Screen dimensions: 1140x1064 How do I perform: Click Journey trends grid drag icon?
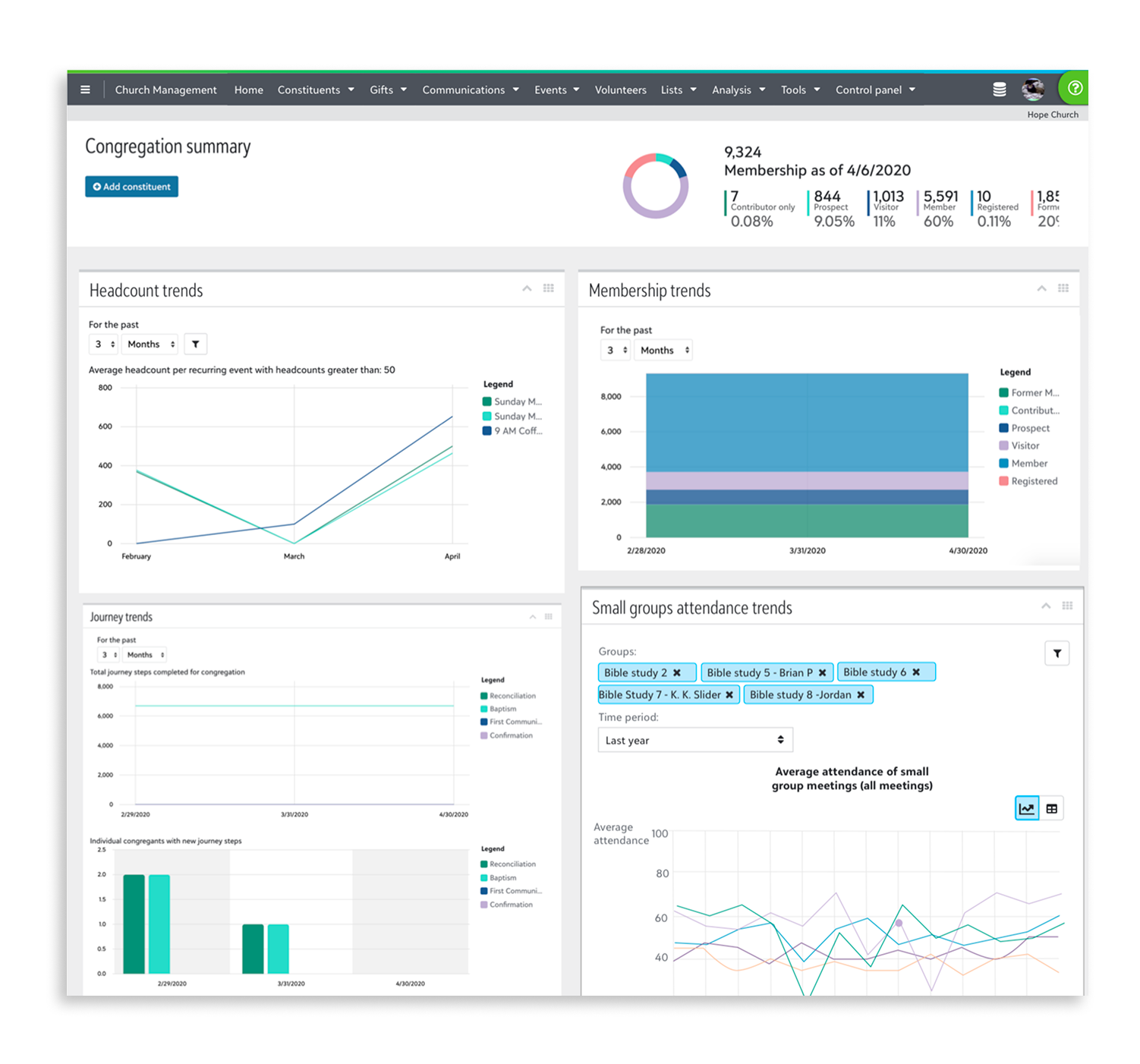pyautogui.click(x=549, y=616)
